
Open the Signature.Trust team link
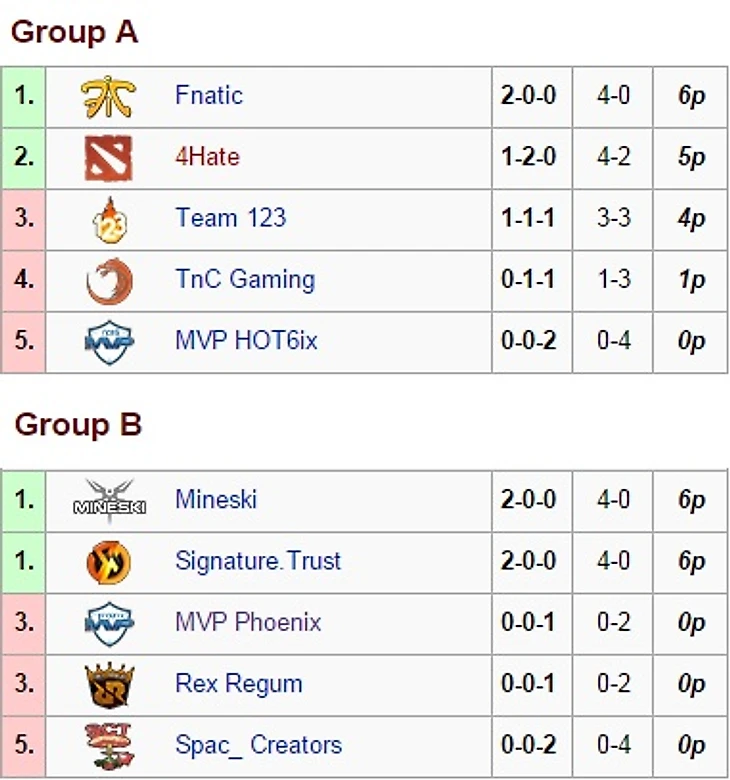258,561
